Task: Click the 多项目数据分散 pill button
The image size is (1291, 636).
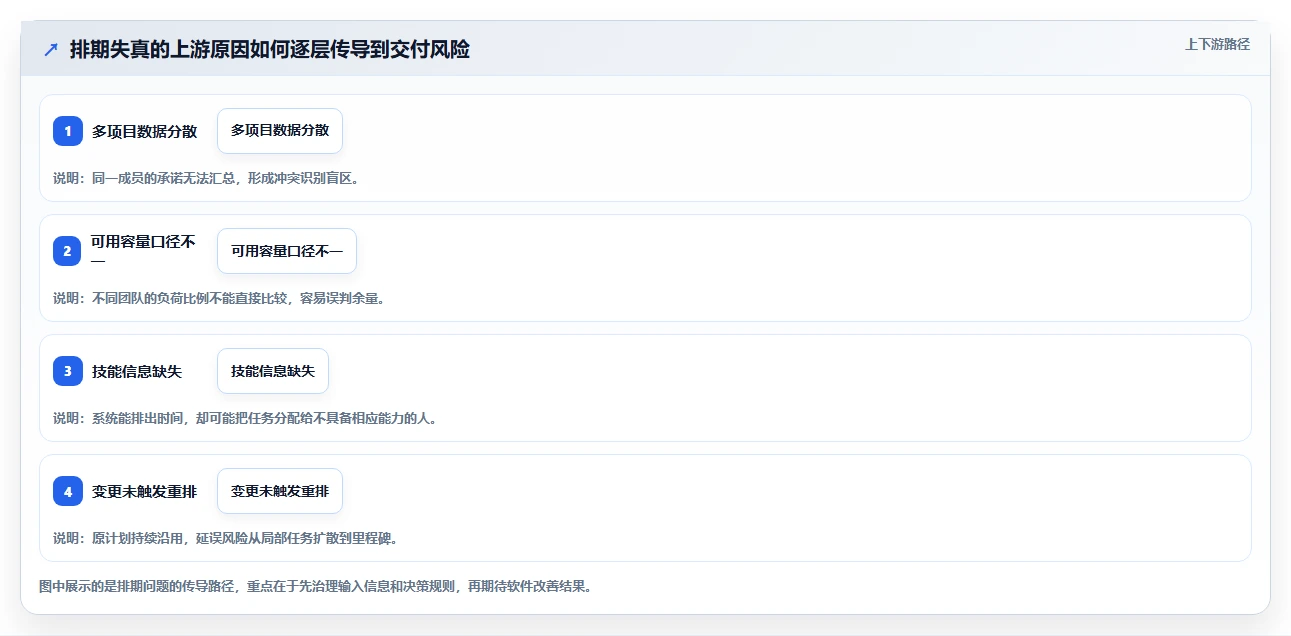Action: [x=280, y=131]
